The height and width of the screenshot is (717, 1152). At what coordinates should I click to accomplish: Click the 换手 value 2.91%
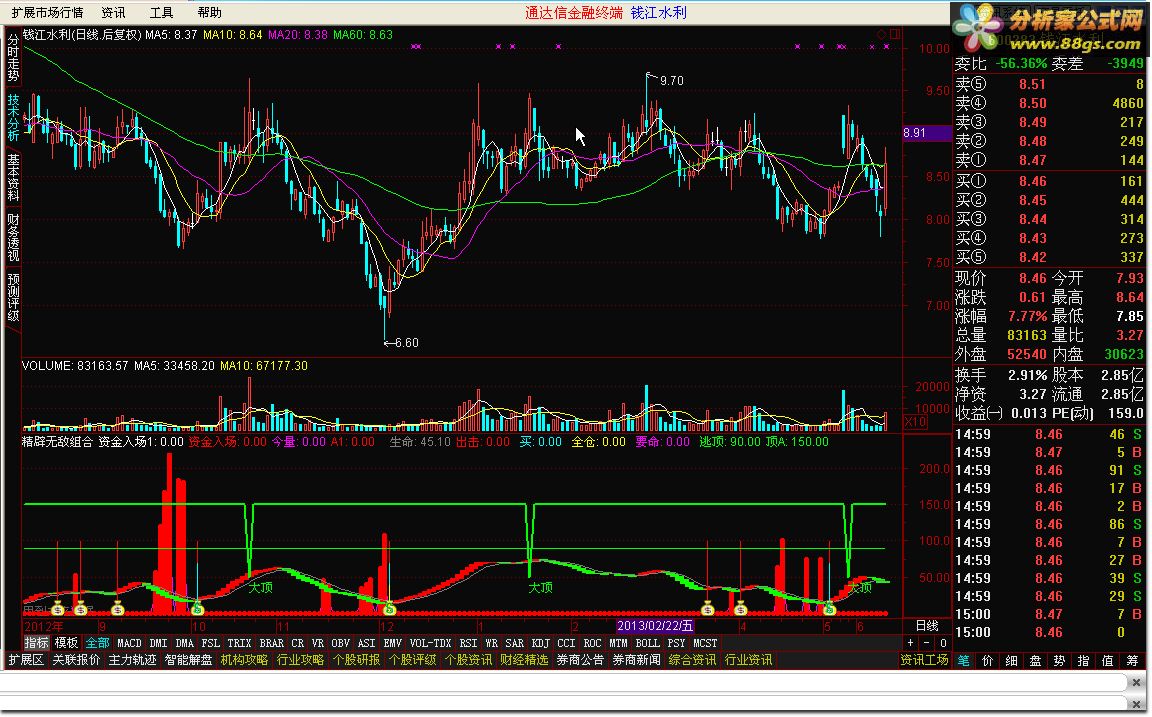1027,375
